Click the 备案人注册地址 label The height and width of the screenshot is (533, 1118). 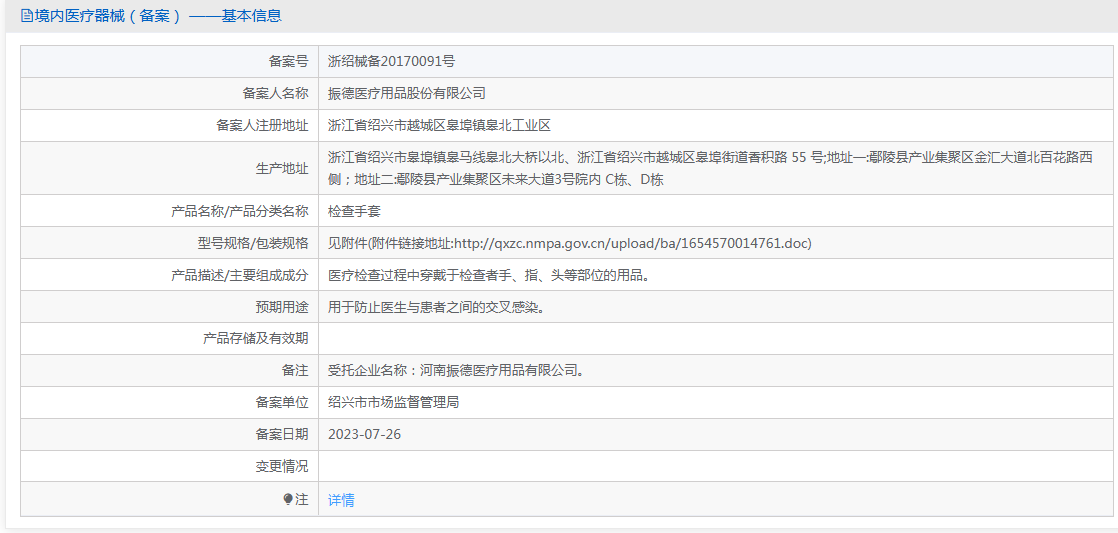pos(262,125)
